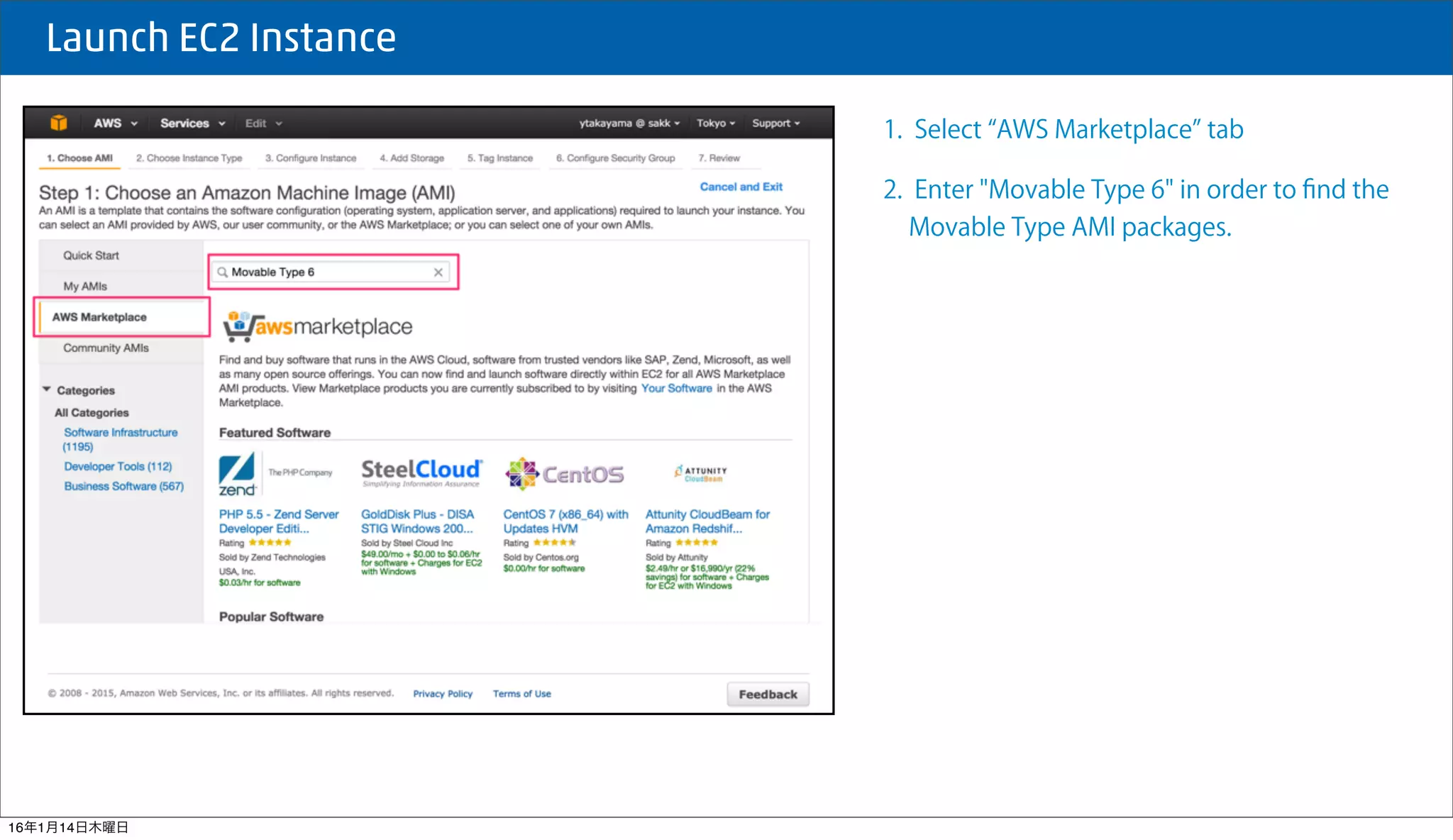The height and width of the screenshot is (840, 1453).
Task: Filter by Business Software (567)
Action: coord(123,487)
